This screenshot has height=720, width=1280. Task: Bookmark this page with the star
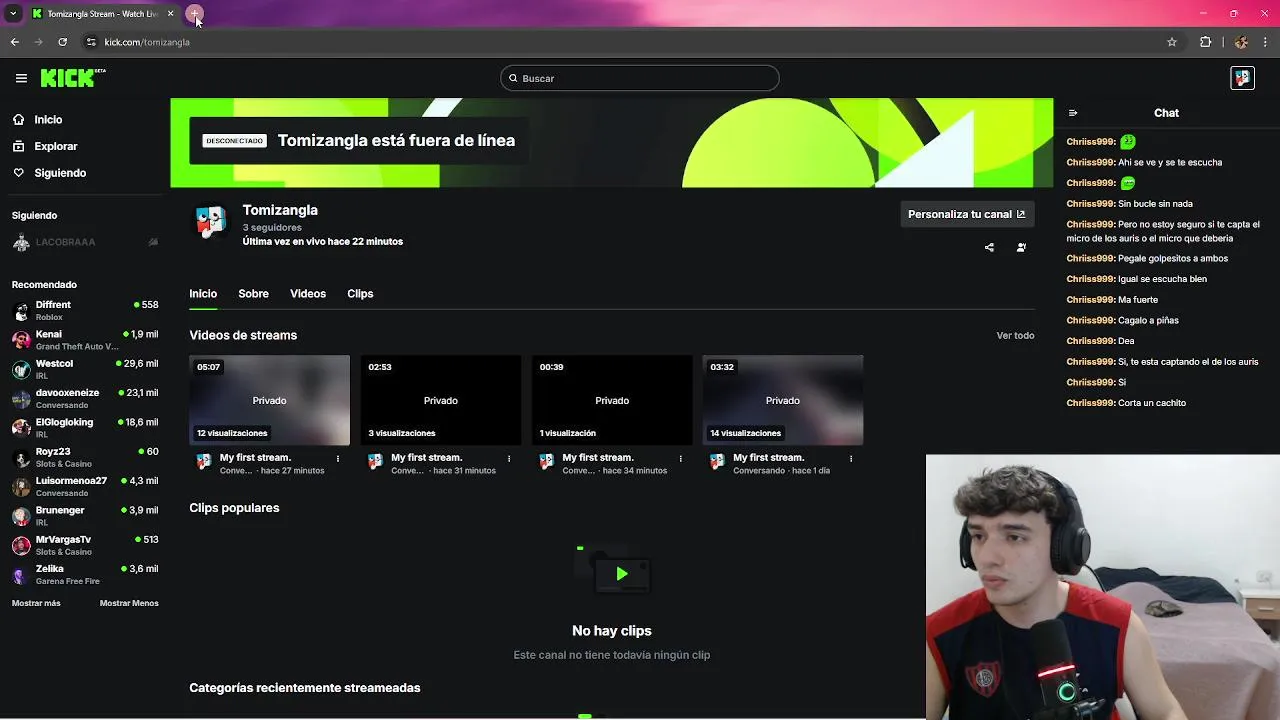[x=1172, y=42]
